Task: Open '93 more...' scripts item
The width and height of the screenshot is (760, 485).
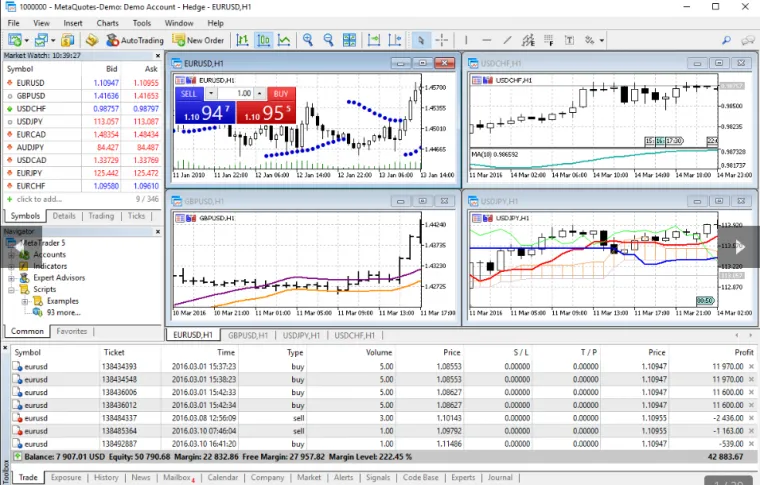Action: tap(63, 313)
